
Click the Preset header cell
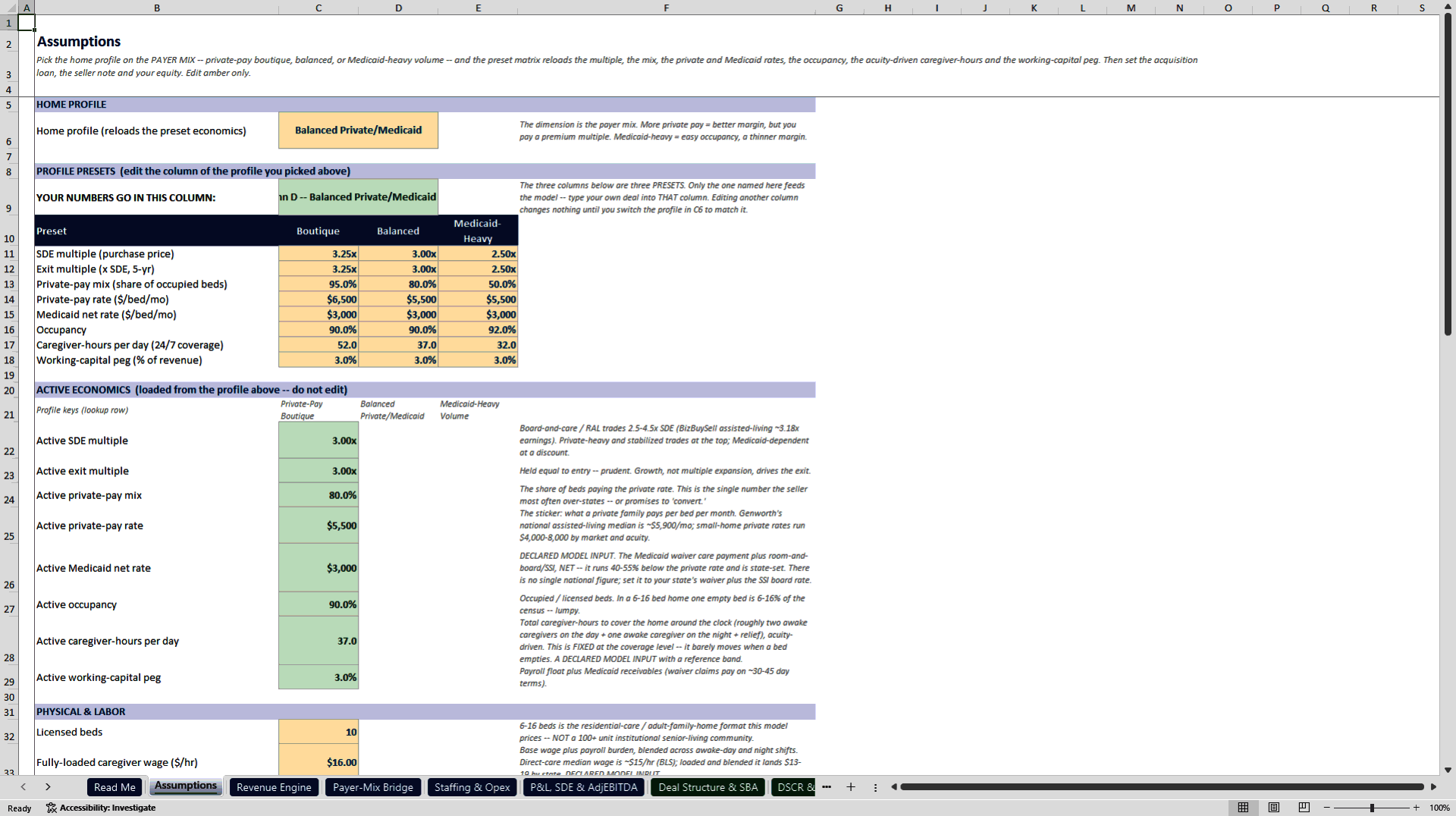(x=156, y=231)
